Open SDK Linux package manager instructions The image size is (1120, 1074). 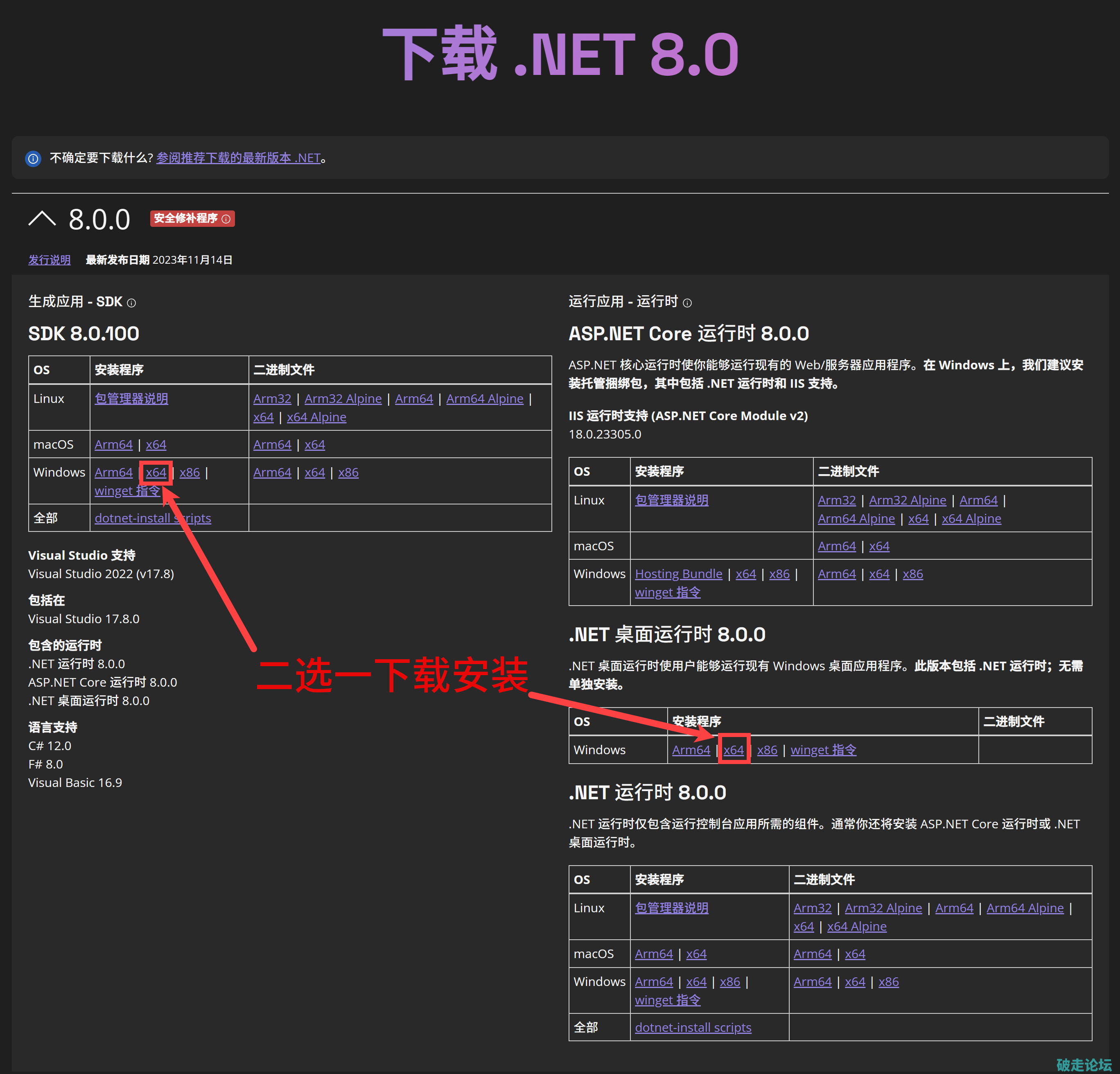tap(131, 398)
